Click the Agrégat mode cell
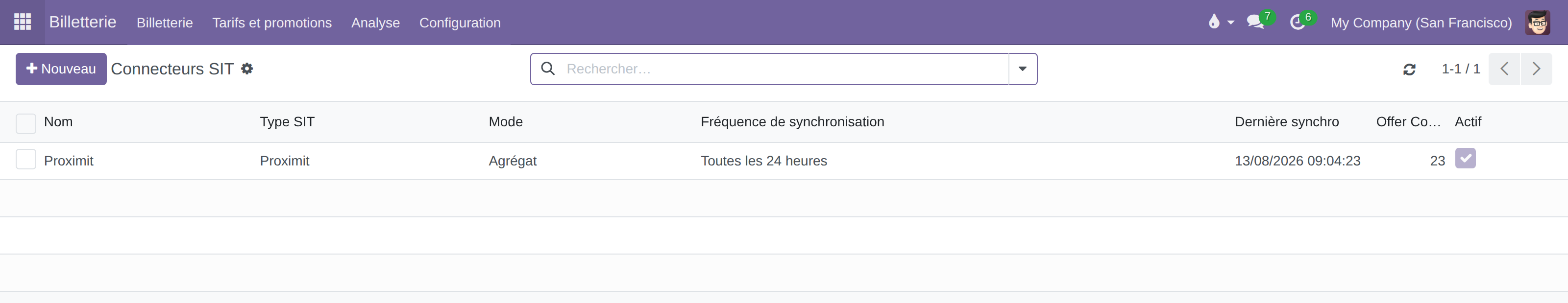 click(x=513, y=161)
